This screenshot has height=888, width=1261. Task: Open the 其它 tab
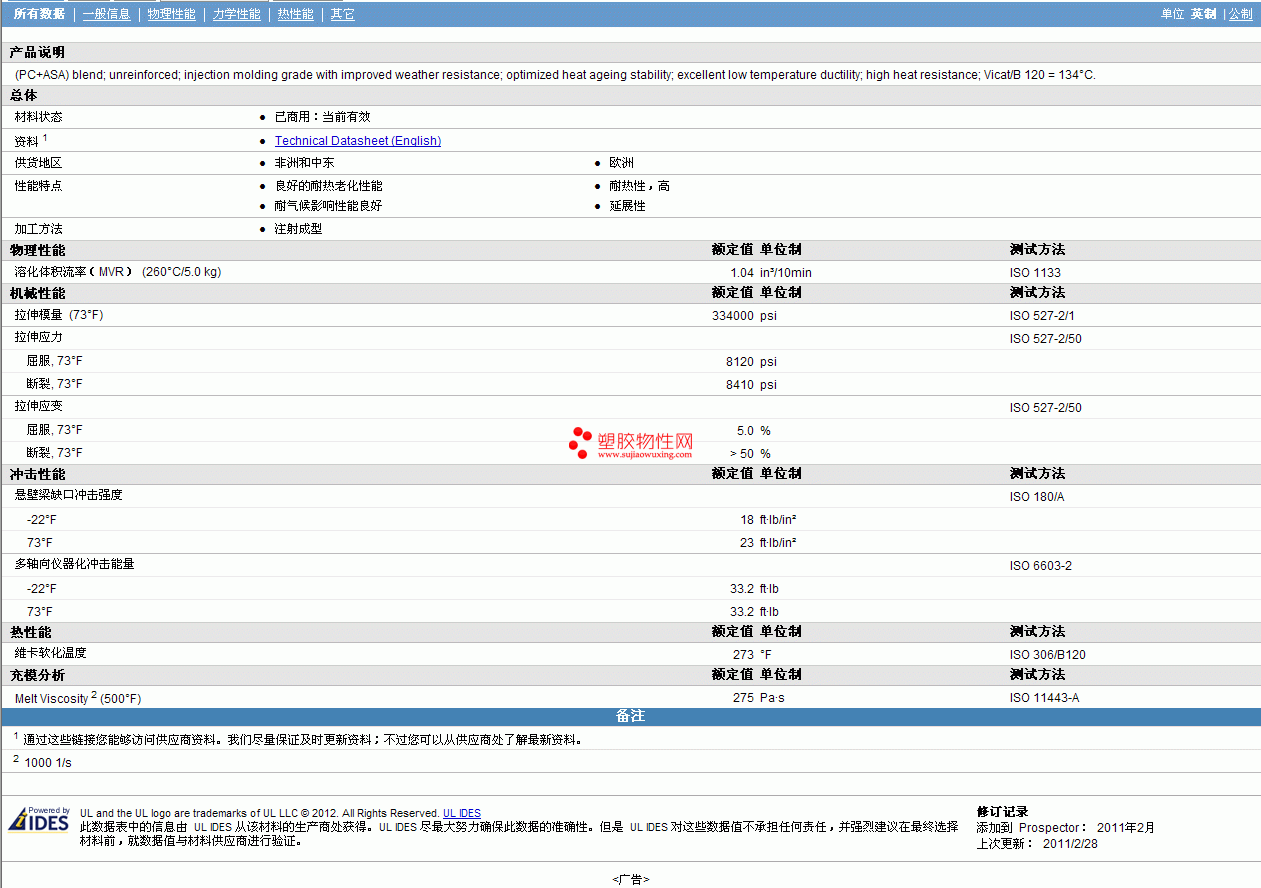342,14
